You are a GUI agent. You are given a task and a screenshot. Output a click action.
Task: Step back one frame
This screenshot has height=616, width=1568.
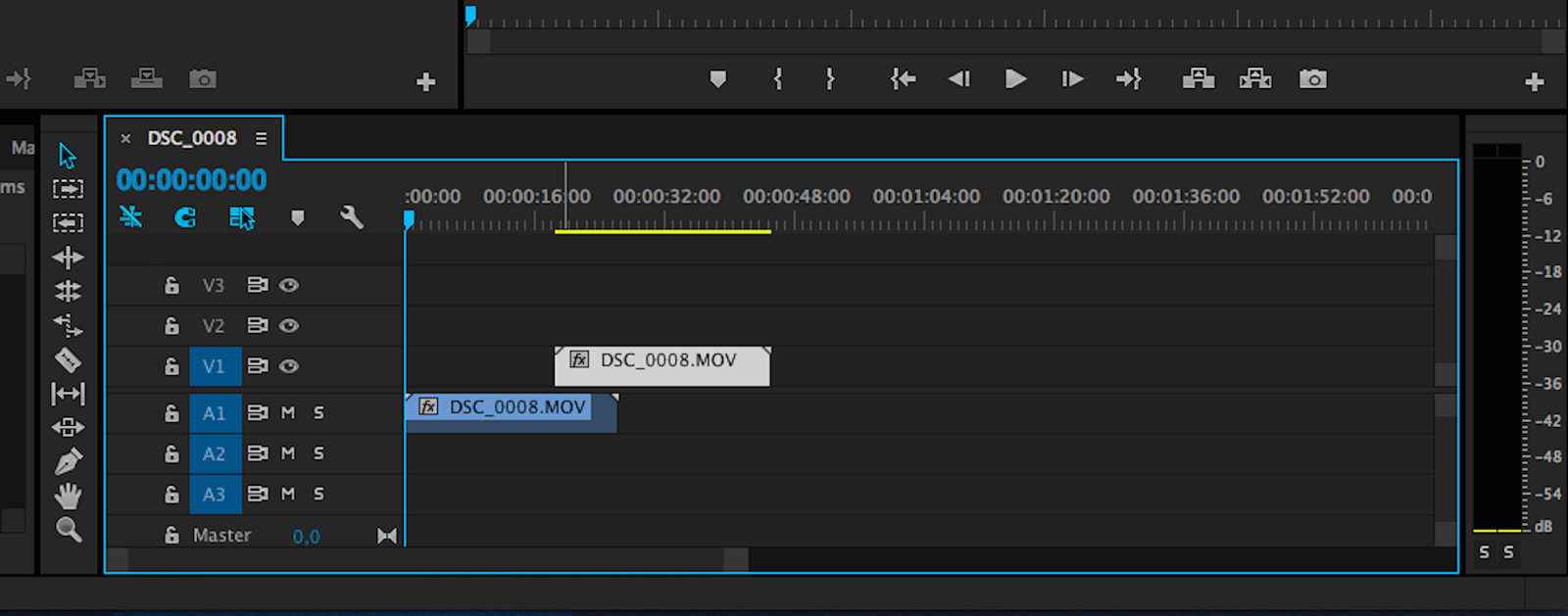[958, 79]
